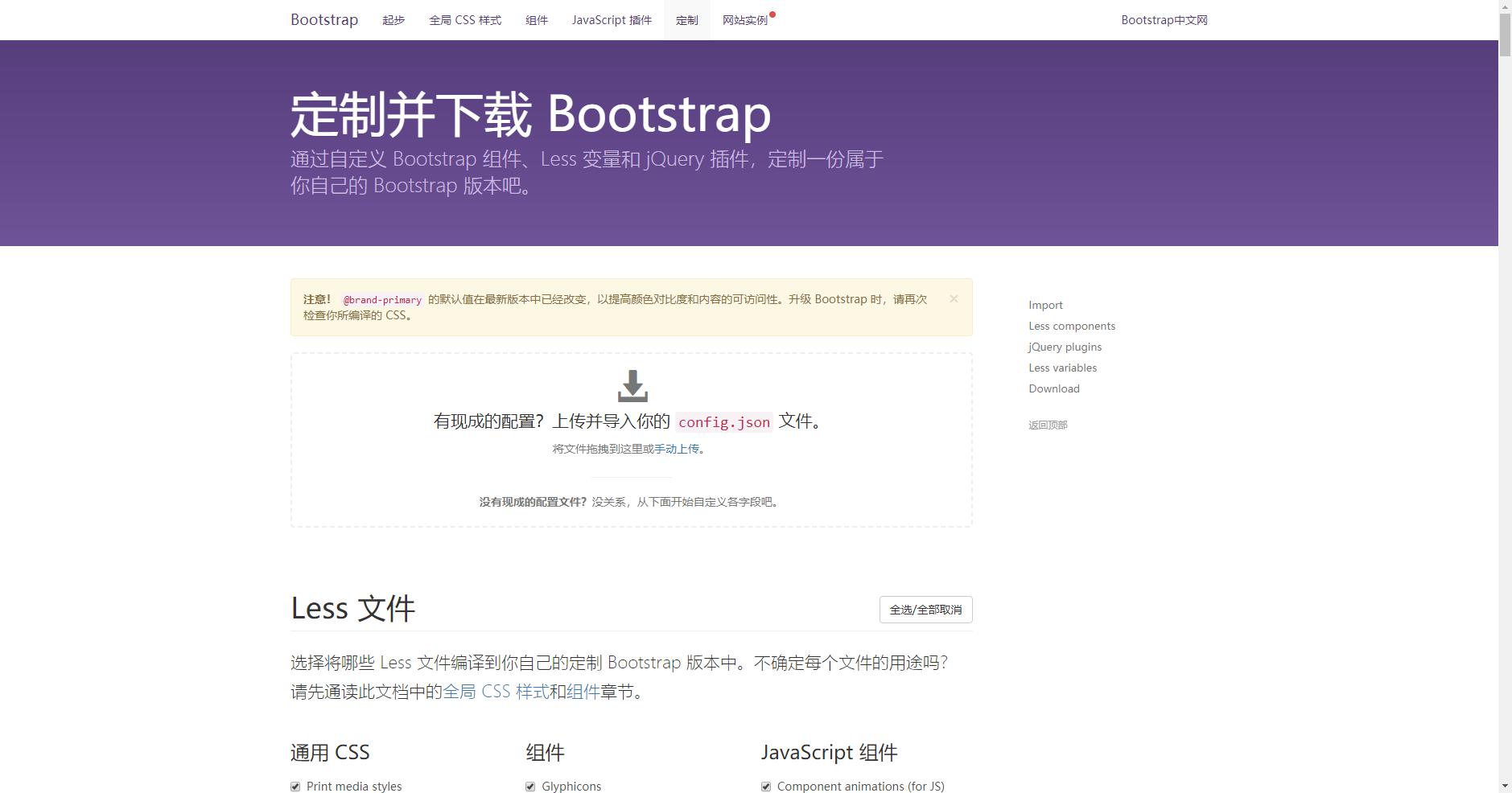Jump to Import section in sidebar
The image size is (1512, 793).
coord(1045,305)
